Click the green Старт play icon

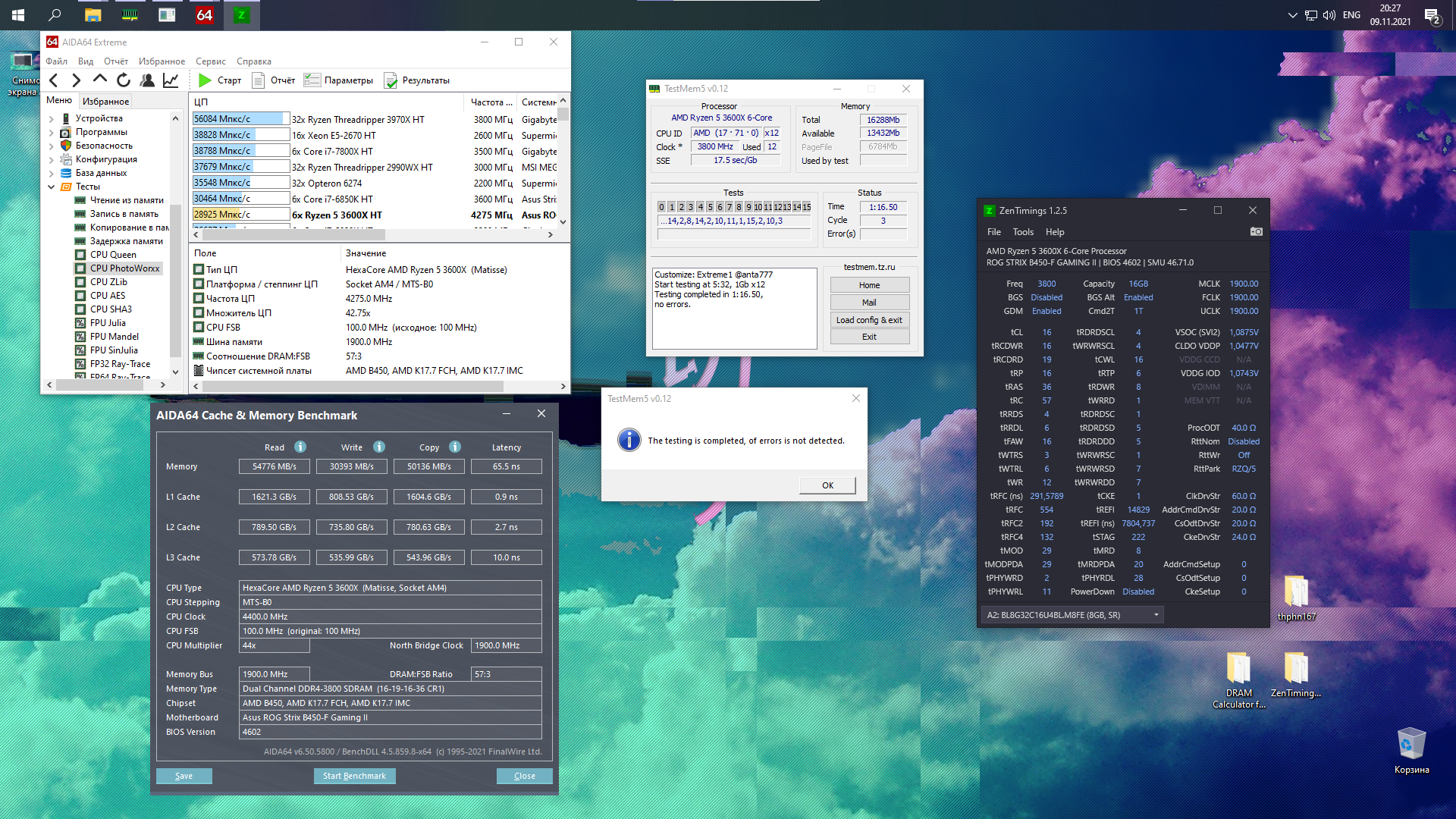click(205, 80)
